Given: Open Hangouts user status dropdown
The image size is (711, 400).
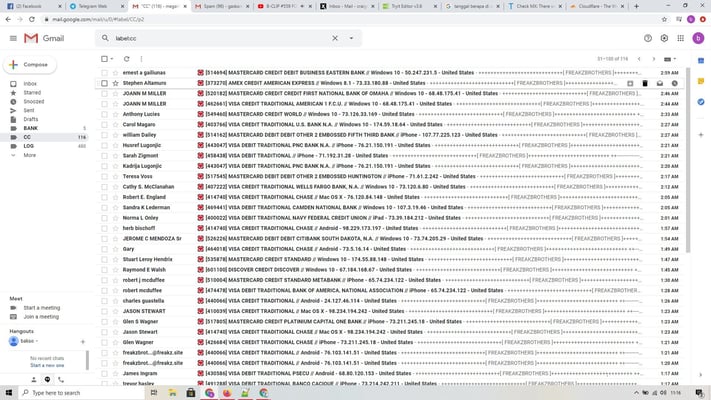Looking at the screenshot, I should point(36,341).
